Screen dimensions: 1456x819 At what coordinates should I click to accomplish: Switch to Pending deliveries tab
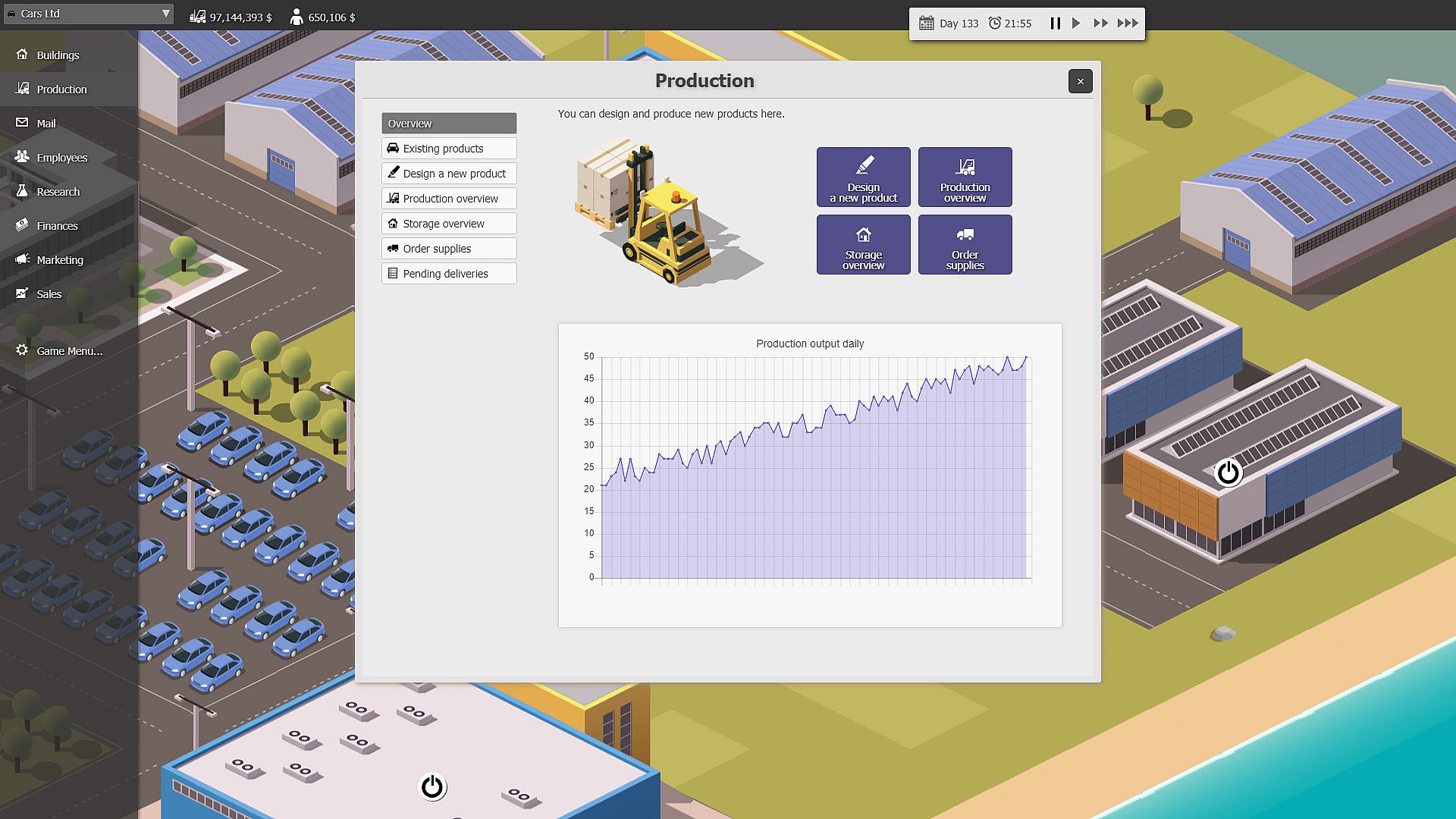tap(449, 274)
